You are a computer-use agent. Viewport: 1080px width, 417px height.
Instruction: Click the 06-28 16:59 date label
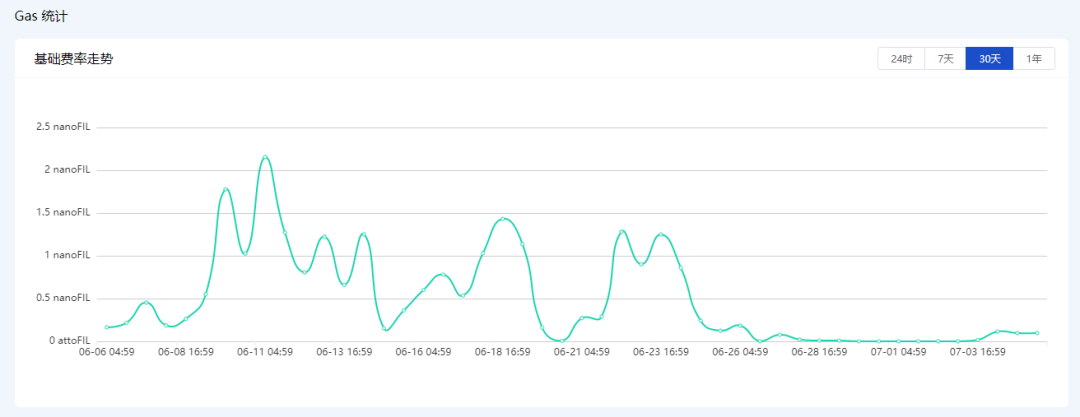coord(820,352)
